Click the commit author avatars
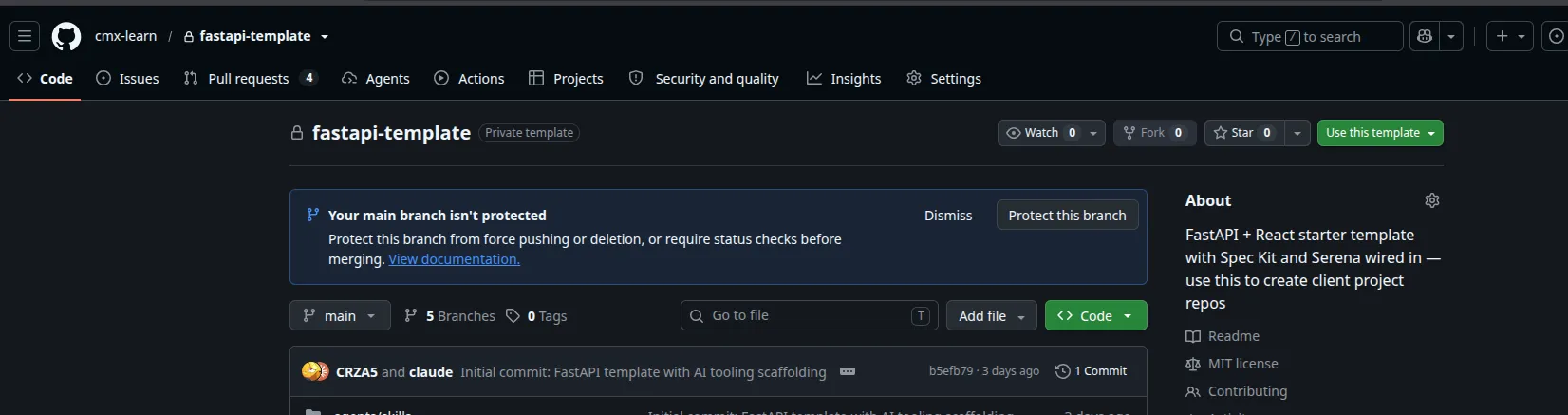Image resolution: width=1568 pixels, height=415 pixels. tap(315, 371)
